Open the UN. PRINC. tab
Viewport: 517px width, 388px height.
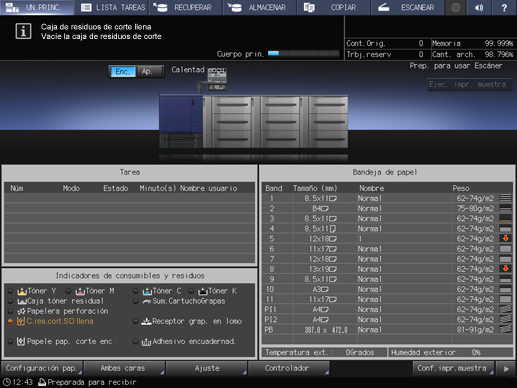tap(37, 7)
